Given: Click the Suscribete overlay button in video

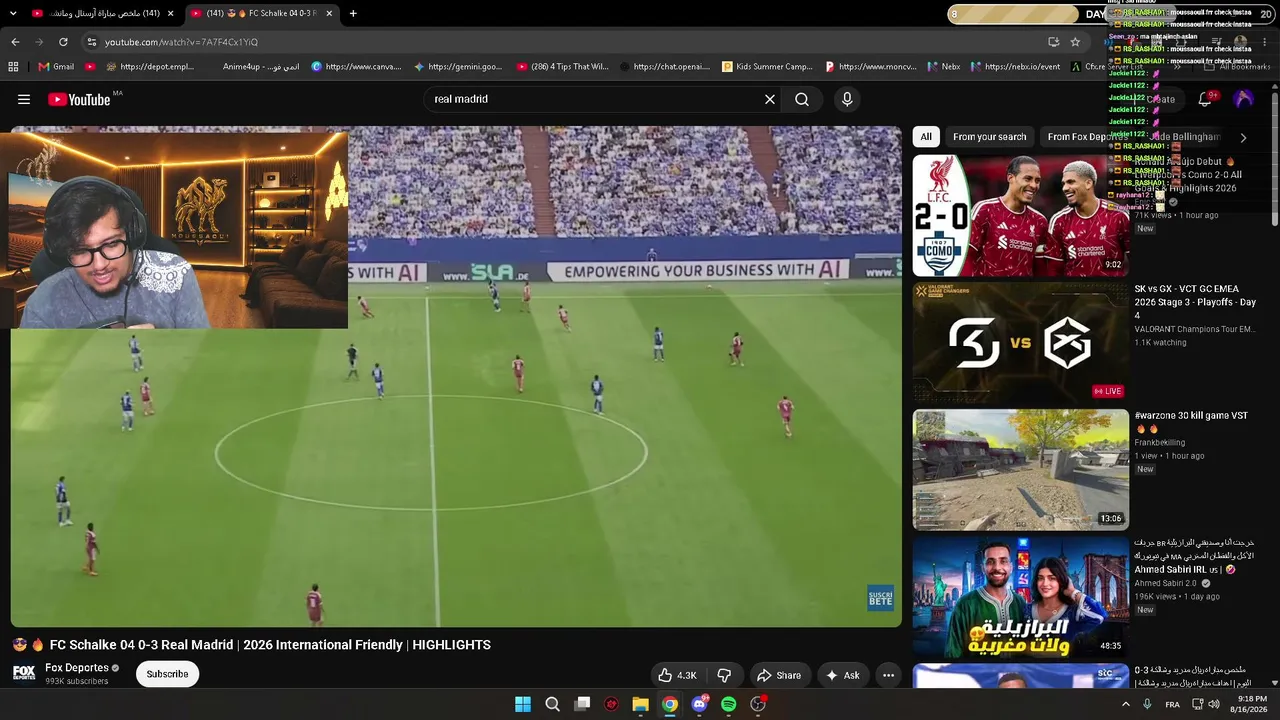Looking at the screenshot, I should (880, 598).
